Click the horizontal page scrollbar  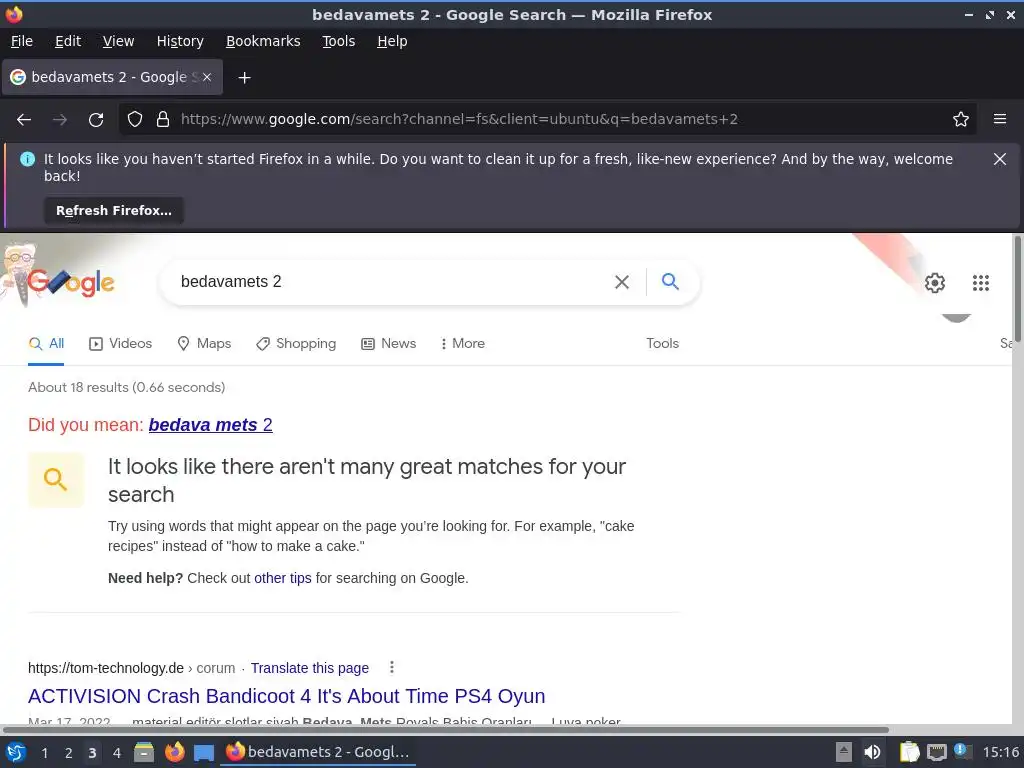click(445, 729)
